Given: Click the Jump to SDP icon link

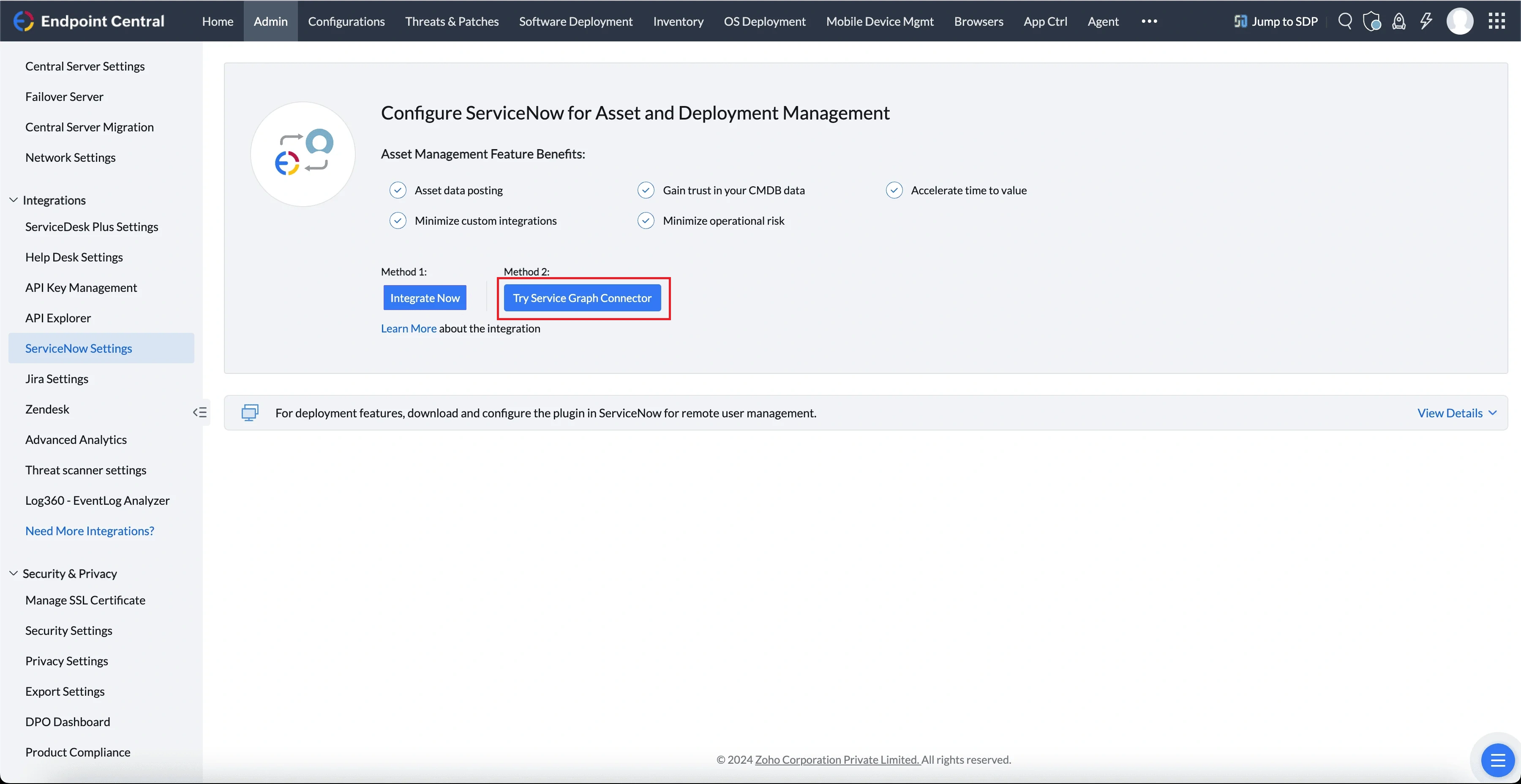Looking at the screenshot, I should (x=1276, y=21).
